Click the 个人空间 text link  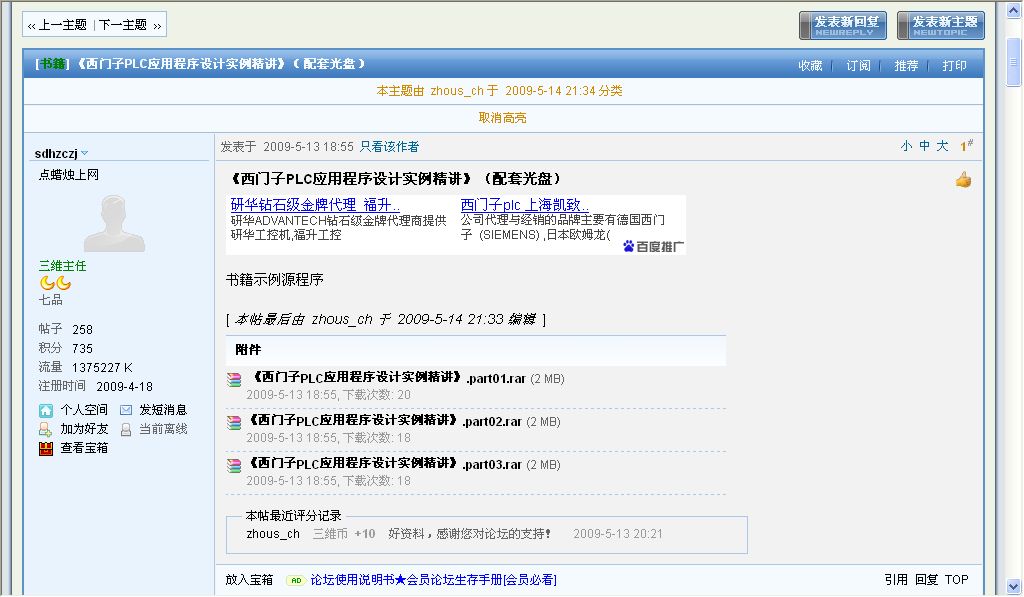point(84,410)
